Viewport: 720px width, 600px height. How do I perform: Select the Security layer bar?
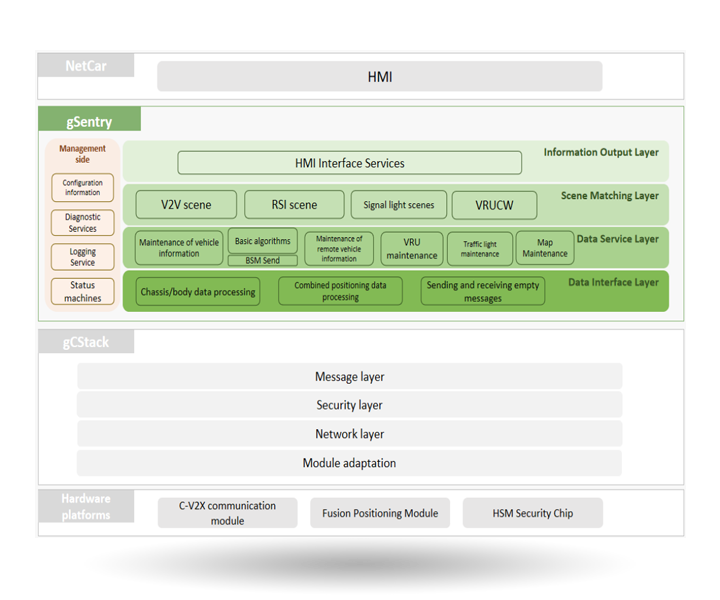pos(349,405)
